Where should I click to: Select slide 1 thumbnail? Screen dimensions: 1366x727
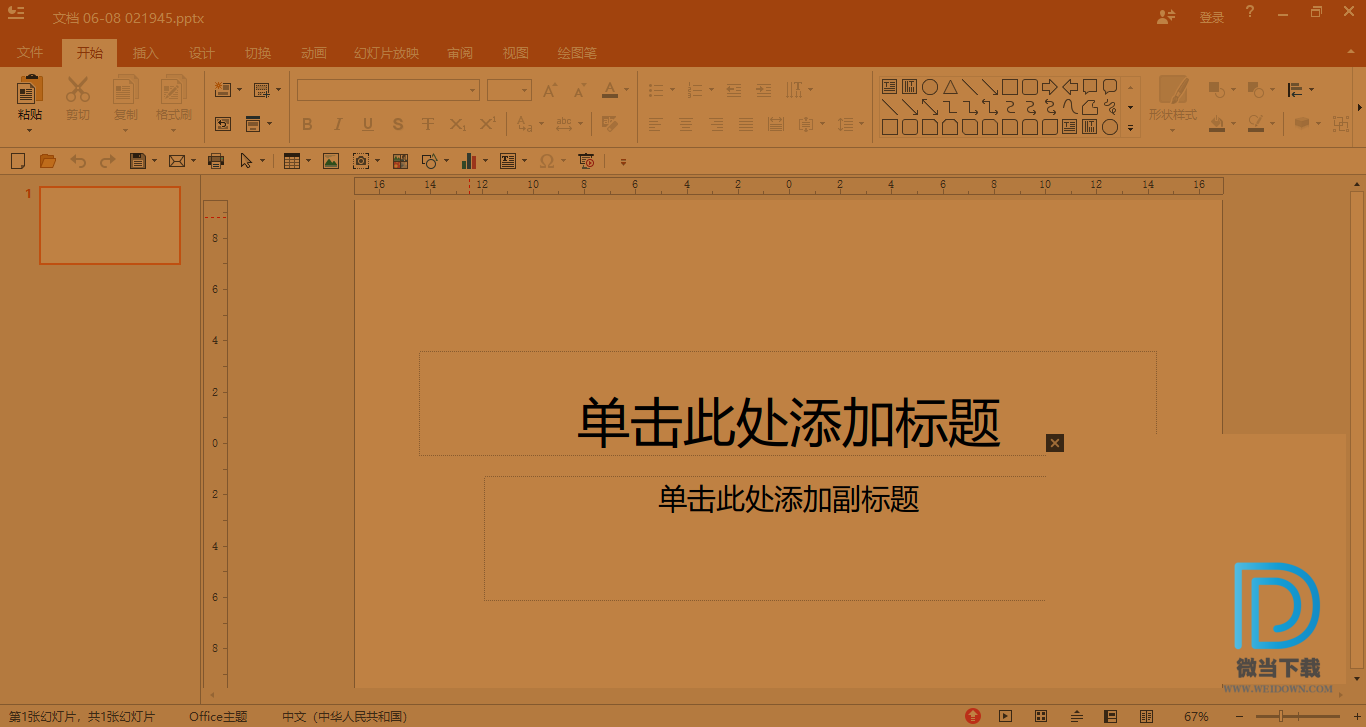[x=110, y=225]
